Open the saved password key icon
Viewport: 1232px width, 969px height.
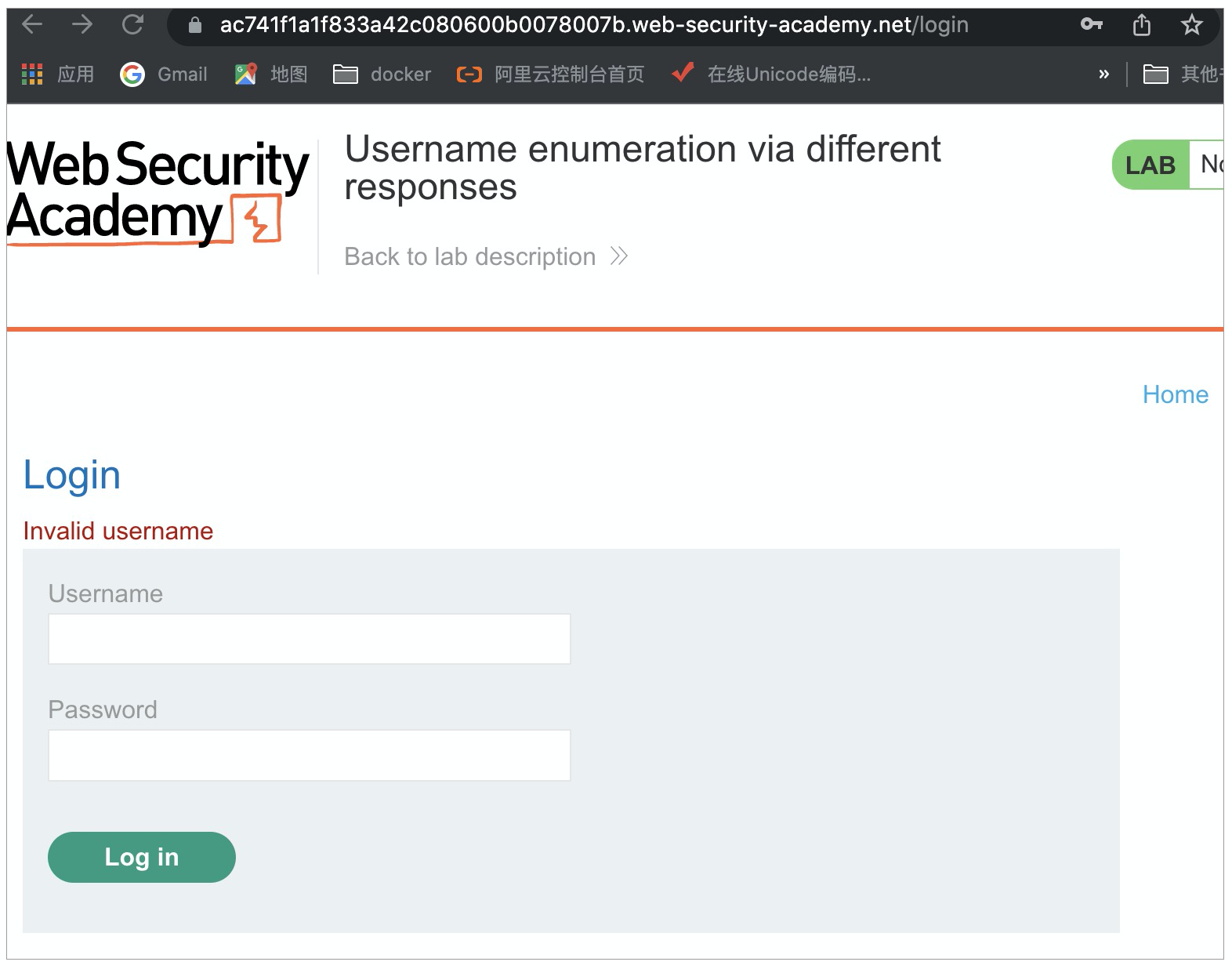tap(1091, 25)
